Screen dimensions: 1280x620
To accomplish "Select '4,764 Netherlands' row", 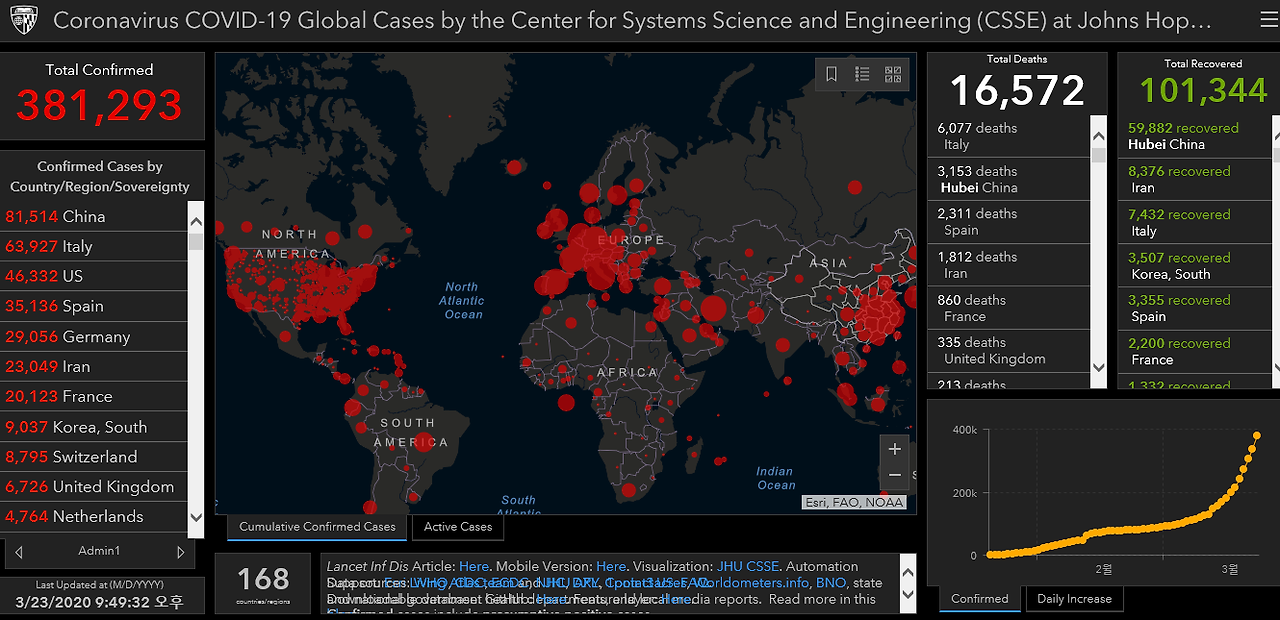I will (94, 517).
